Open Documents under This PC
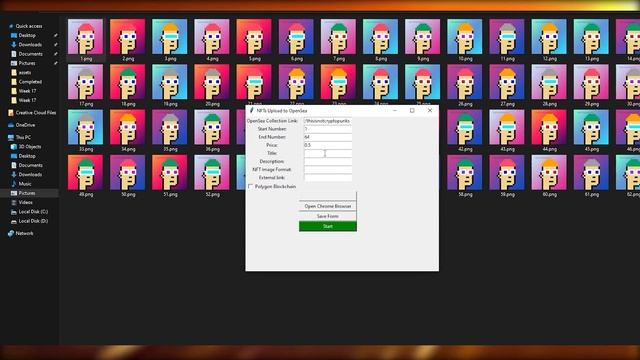This screenshot has width=640, height=360. (30, 165)
